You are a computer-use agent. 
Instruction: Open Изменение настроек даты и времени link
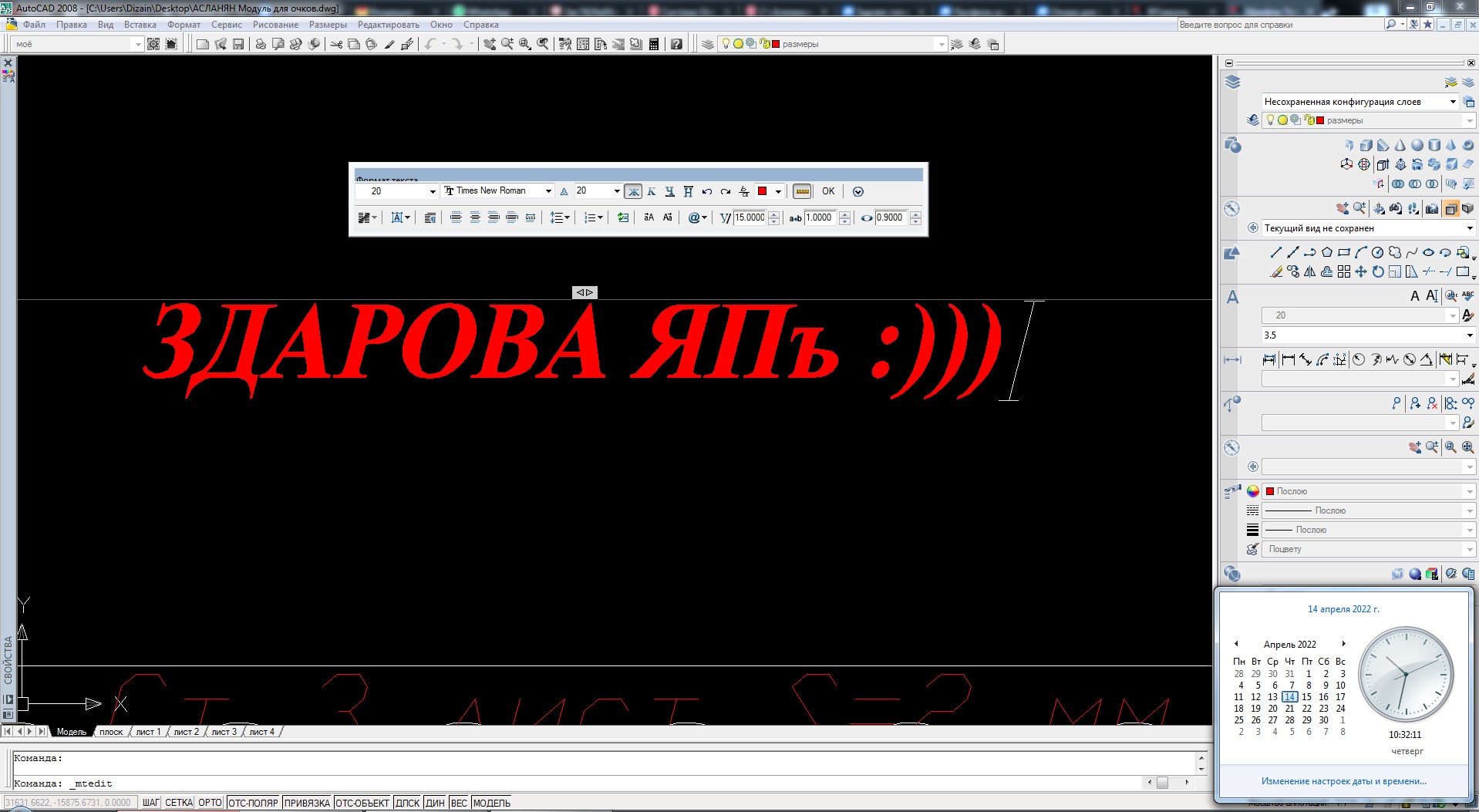(x=1343, y=781)
